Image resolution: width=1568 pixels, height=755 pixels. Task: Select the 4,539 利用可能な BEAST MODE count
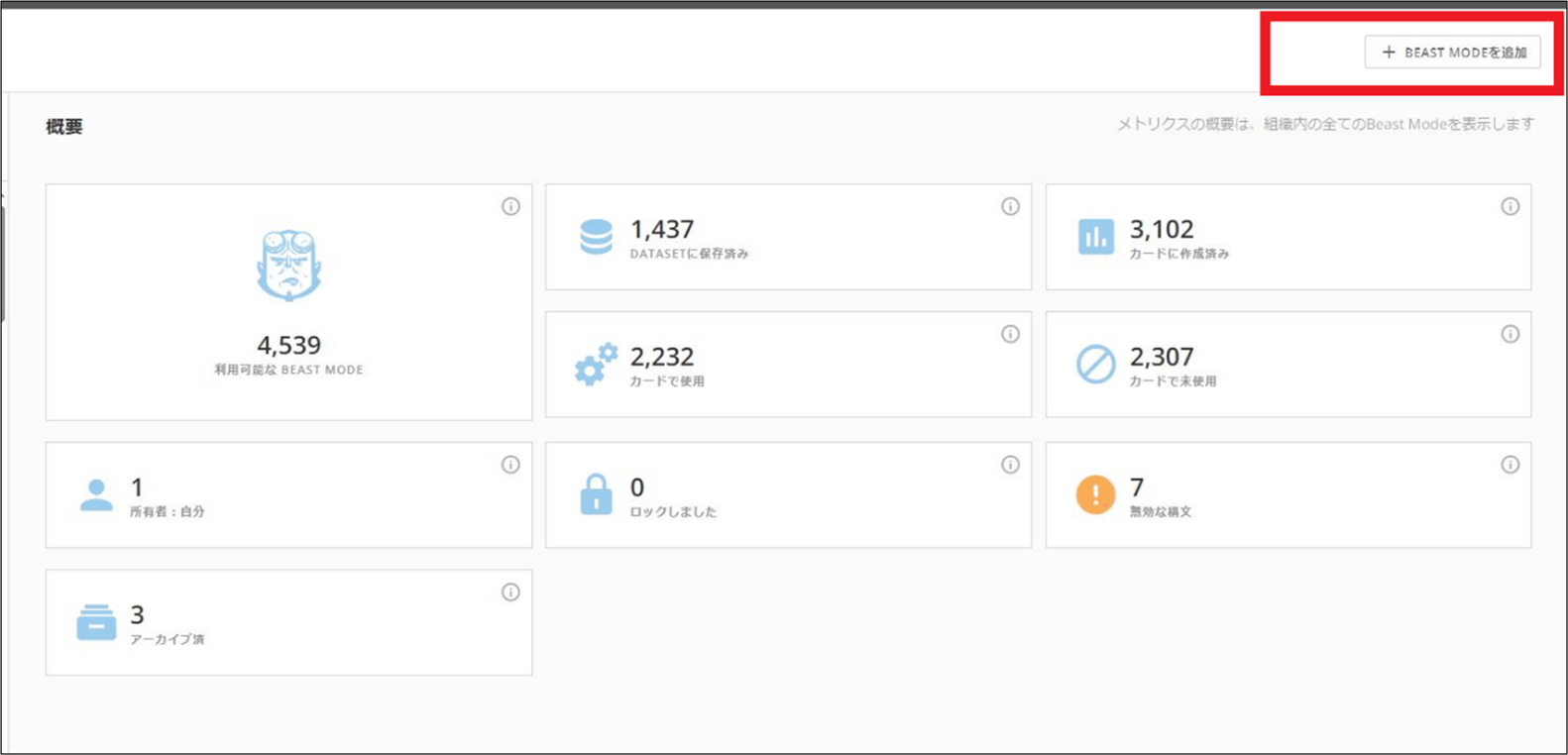[288, 345]
